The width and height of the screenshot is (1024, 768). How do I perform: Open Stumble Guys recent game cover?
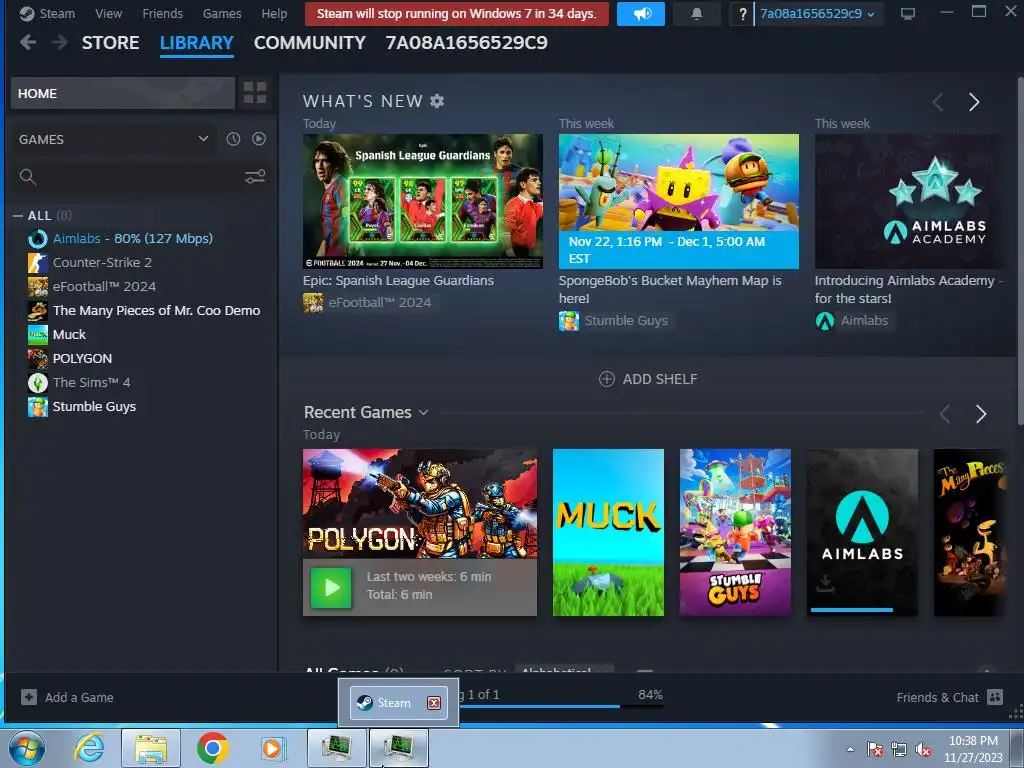[x=735, y=532]
